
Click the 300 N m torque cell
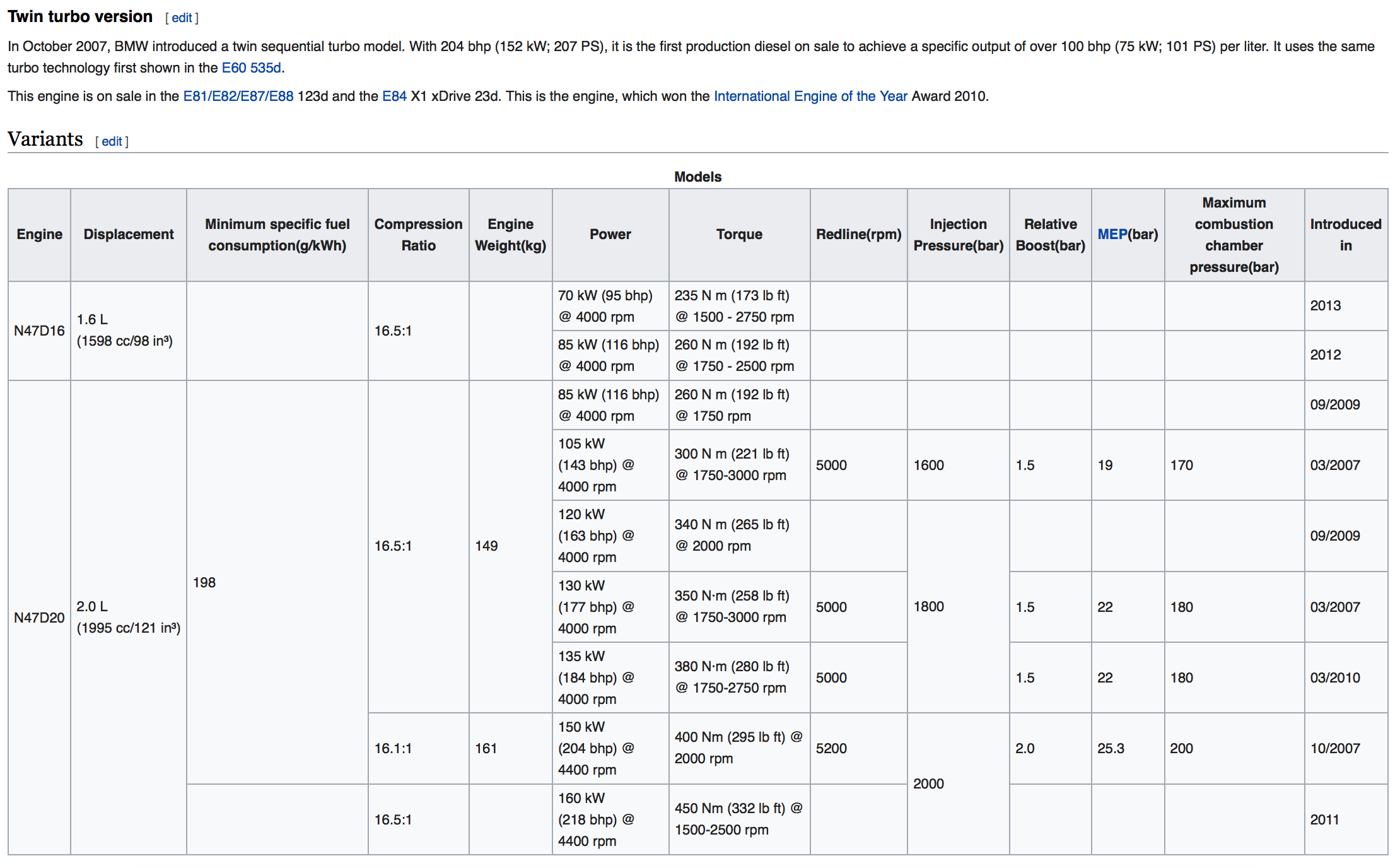tap(739, 465)
